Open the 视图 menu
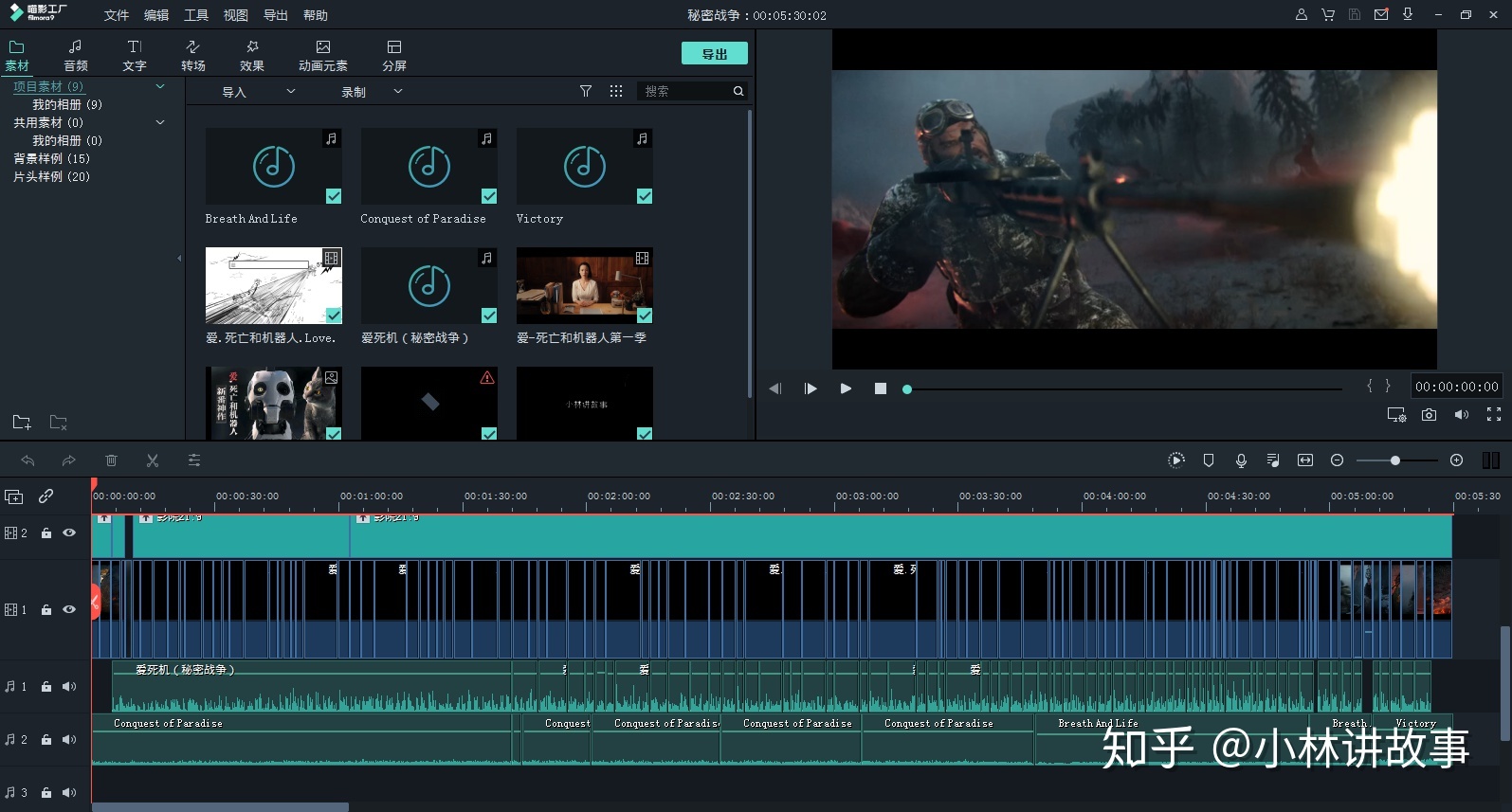 point(236,15)
